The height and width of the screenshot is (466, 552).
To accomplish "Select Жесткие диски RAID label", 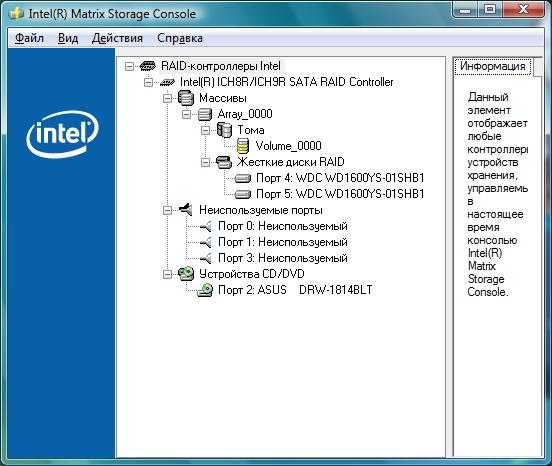I will pyautogui.click(x=290, y=162).
